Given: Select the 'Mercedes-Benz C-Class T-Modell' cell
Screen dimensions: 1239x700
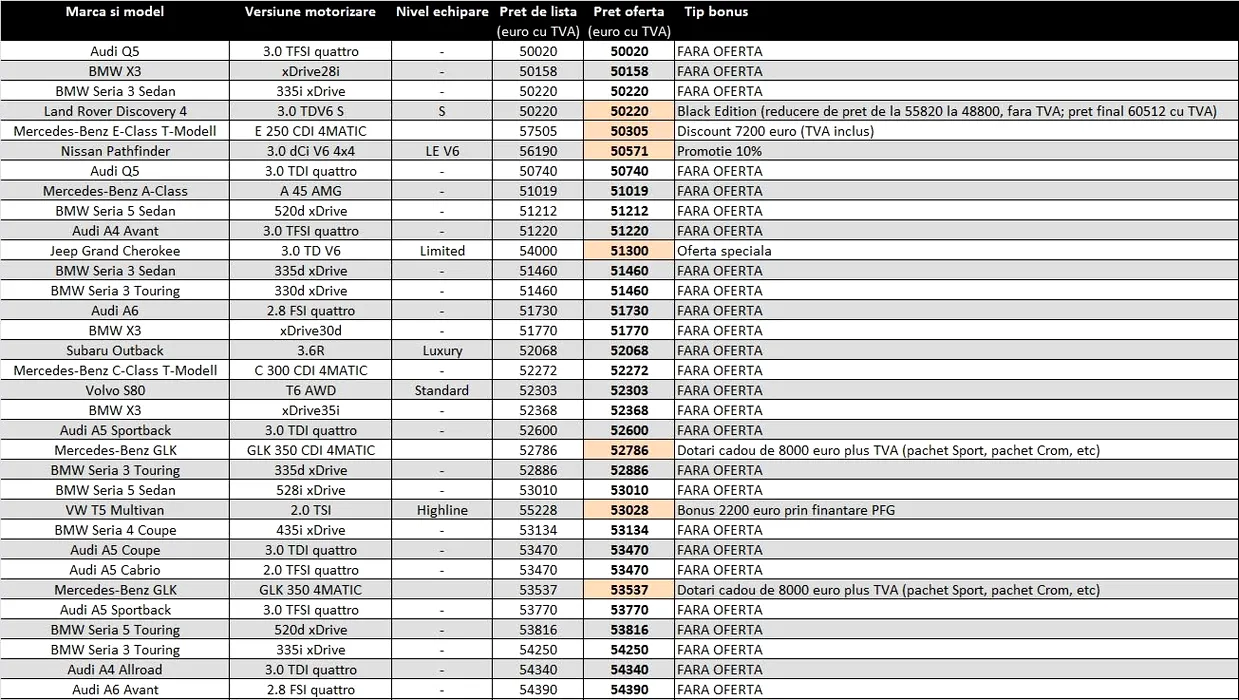Looking at the screenshot, I should pos(115,371).
